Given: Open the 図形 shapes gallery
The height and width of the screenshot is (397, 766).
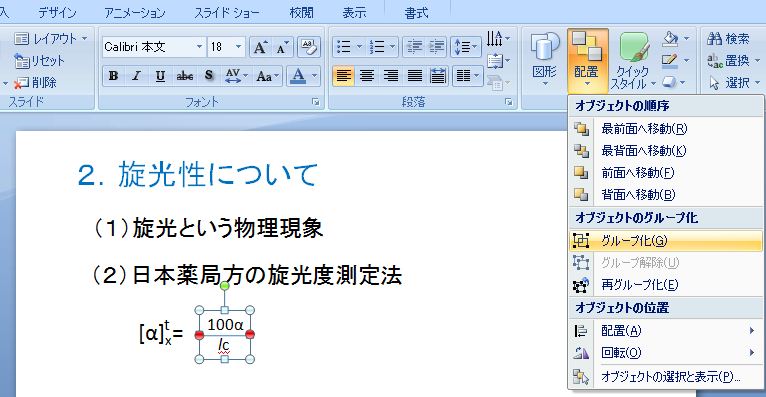Looking at the screenshot, I should [545, 59].
